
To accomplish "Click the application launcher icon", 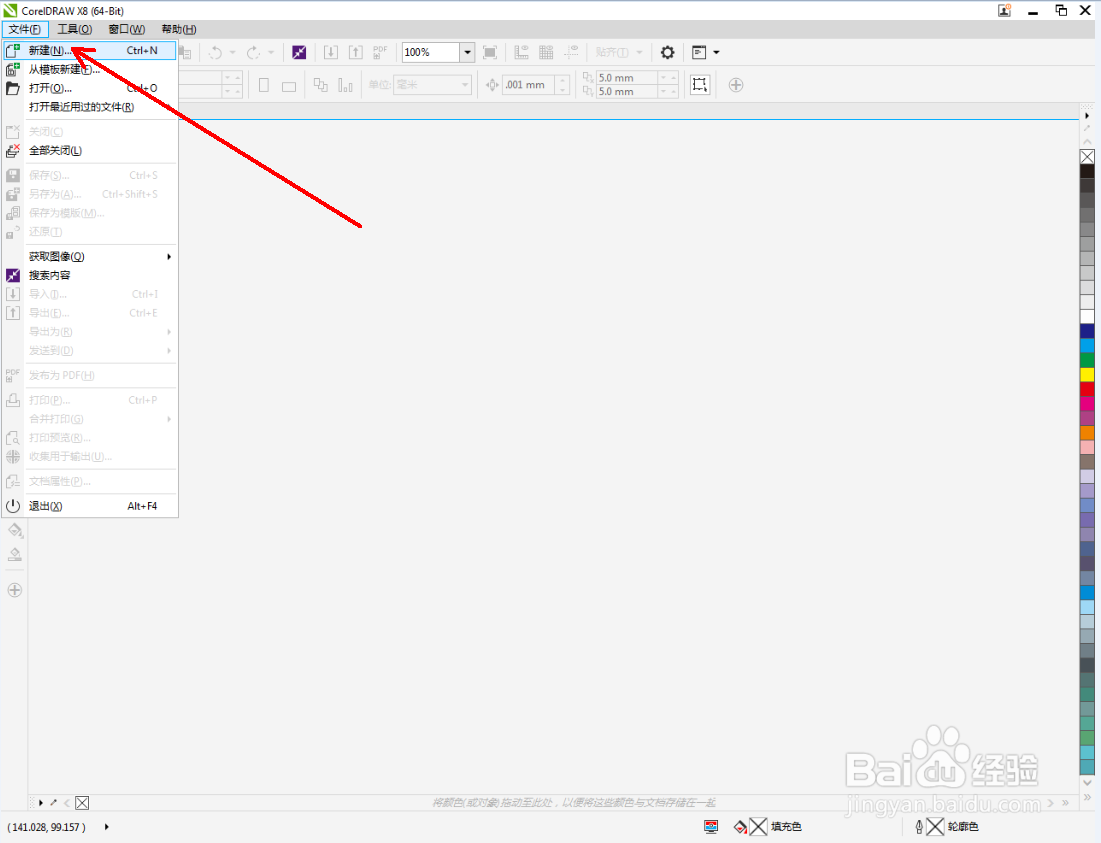I will (x=699, y=52).
